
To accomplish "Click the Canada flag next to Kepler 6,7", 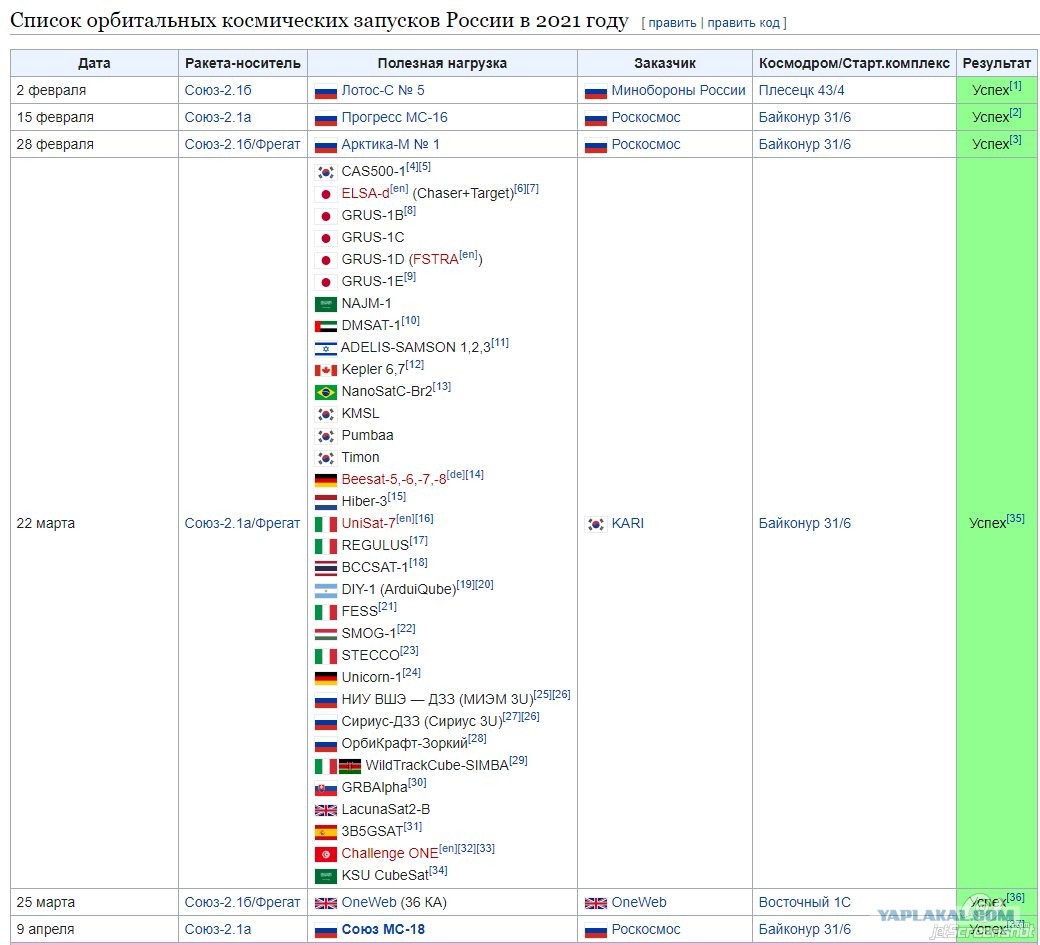I will click(326, 370).
